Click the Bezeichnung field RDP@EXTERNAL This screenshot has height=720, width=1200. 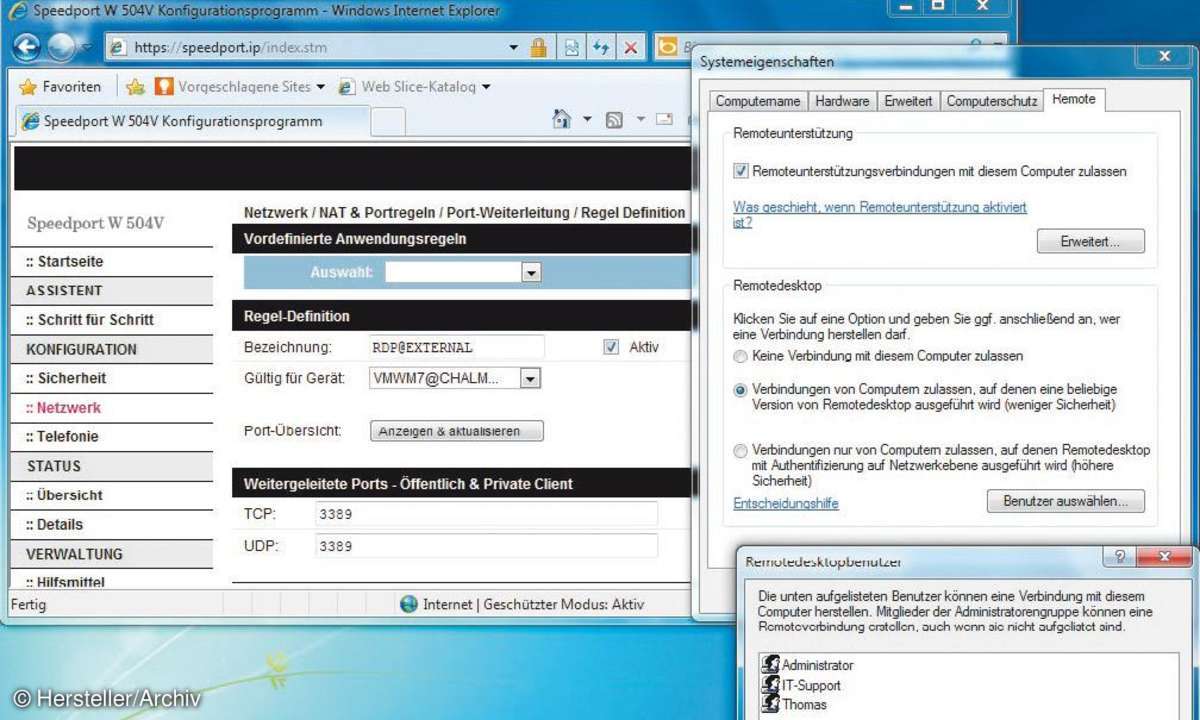(x=457, y=347)
